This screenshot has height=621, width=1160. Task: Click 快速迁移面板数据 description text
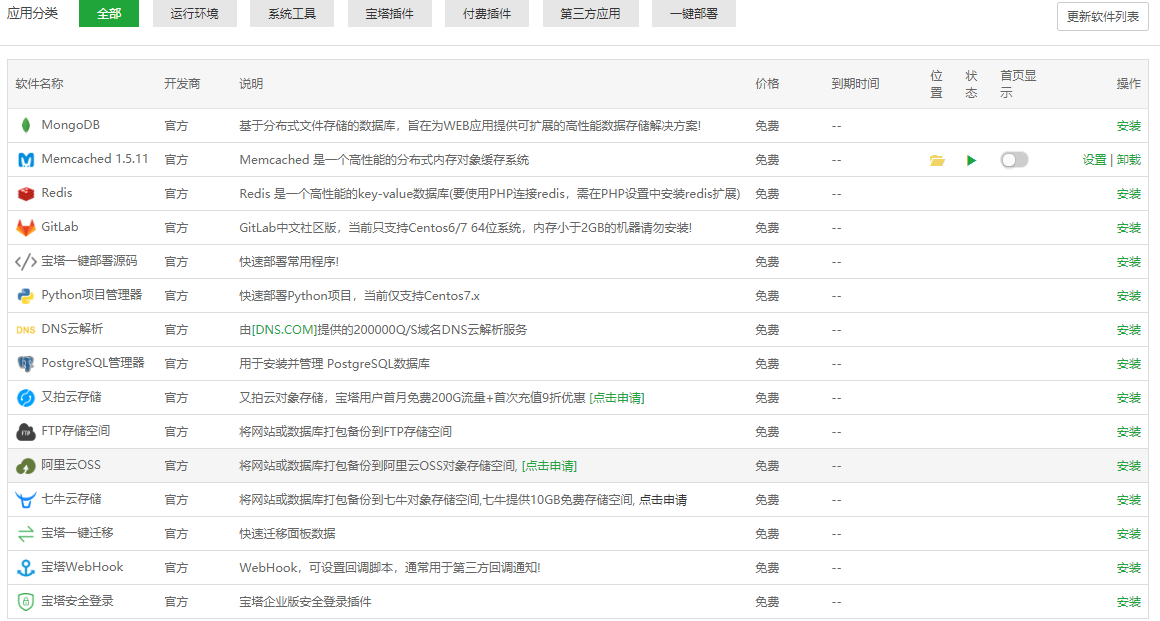click(x=287, y=534)
